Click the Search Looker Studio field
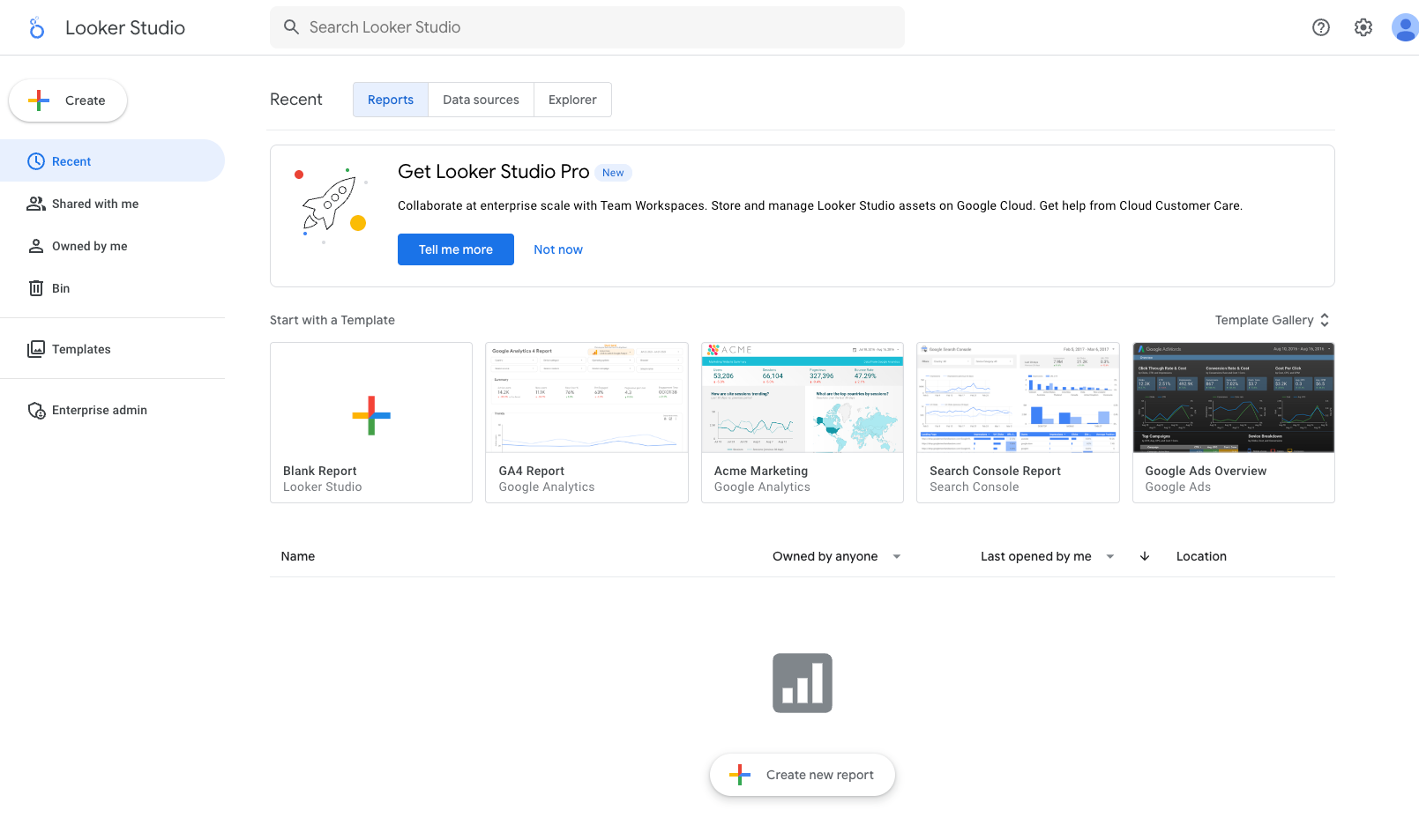The width and height of the screenshot is (1419, 840). tap(587, 27)
